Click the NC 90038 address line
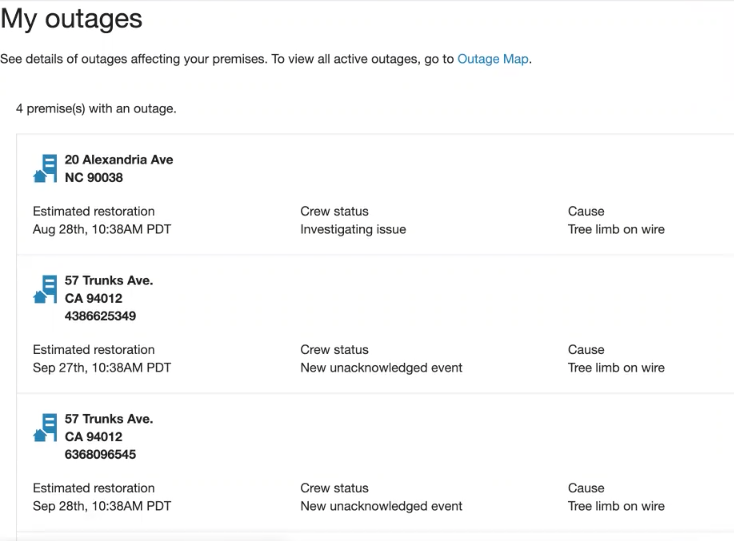This screenshot has width=734, height=541. tap(94, 178)
